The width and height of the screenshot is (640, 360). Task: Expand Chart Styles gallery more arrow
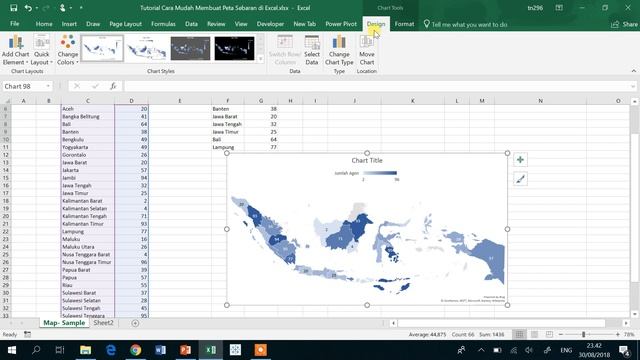pos(260,59)
